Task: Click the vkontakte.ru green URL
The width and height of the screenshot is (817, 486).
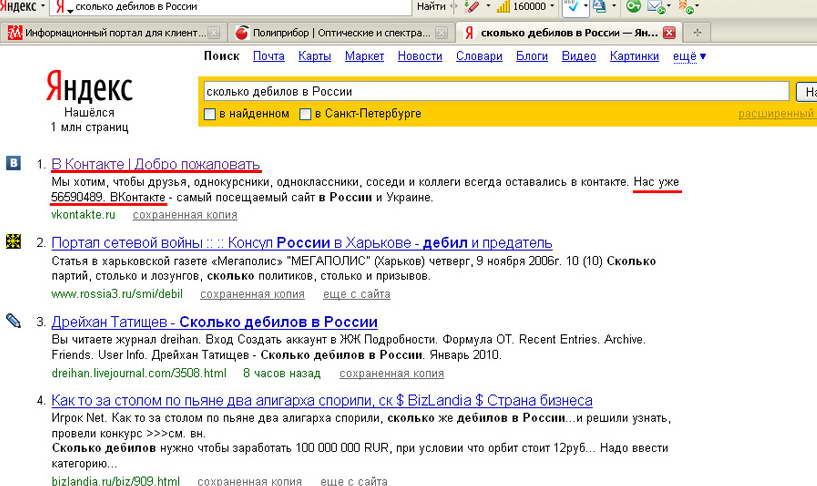Action: coord(83,215)
